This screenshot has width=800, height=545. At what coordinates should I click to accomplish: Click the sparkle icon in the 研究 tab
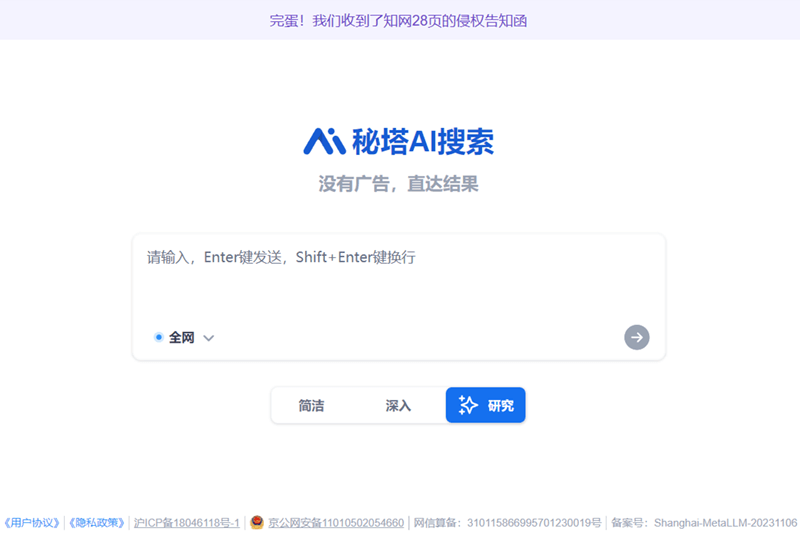[x=467, y=405]
